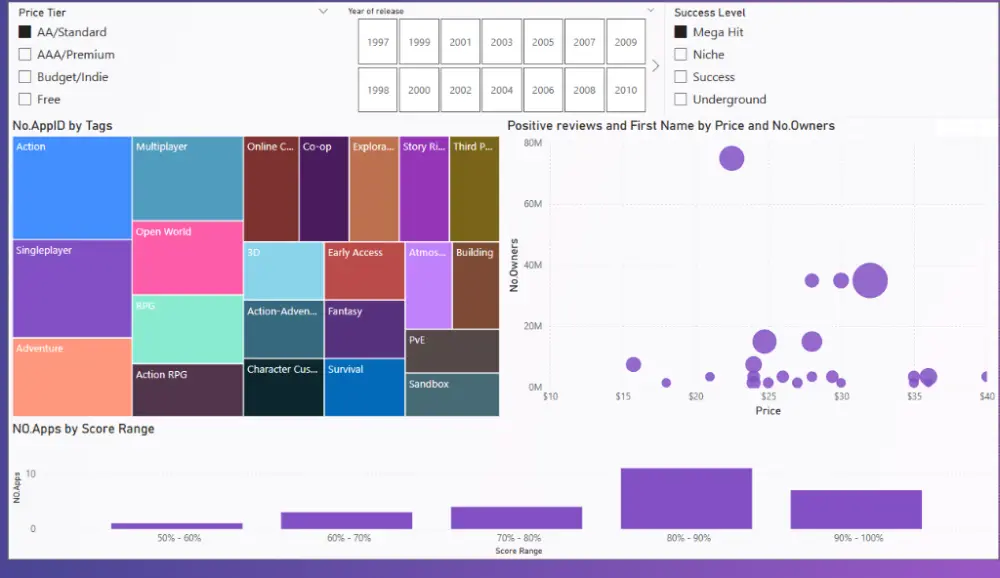Viewport: 1000px width, 578px height.
Task: Click the Co-op treemap tile
Action: tap(324, 189)
